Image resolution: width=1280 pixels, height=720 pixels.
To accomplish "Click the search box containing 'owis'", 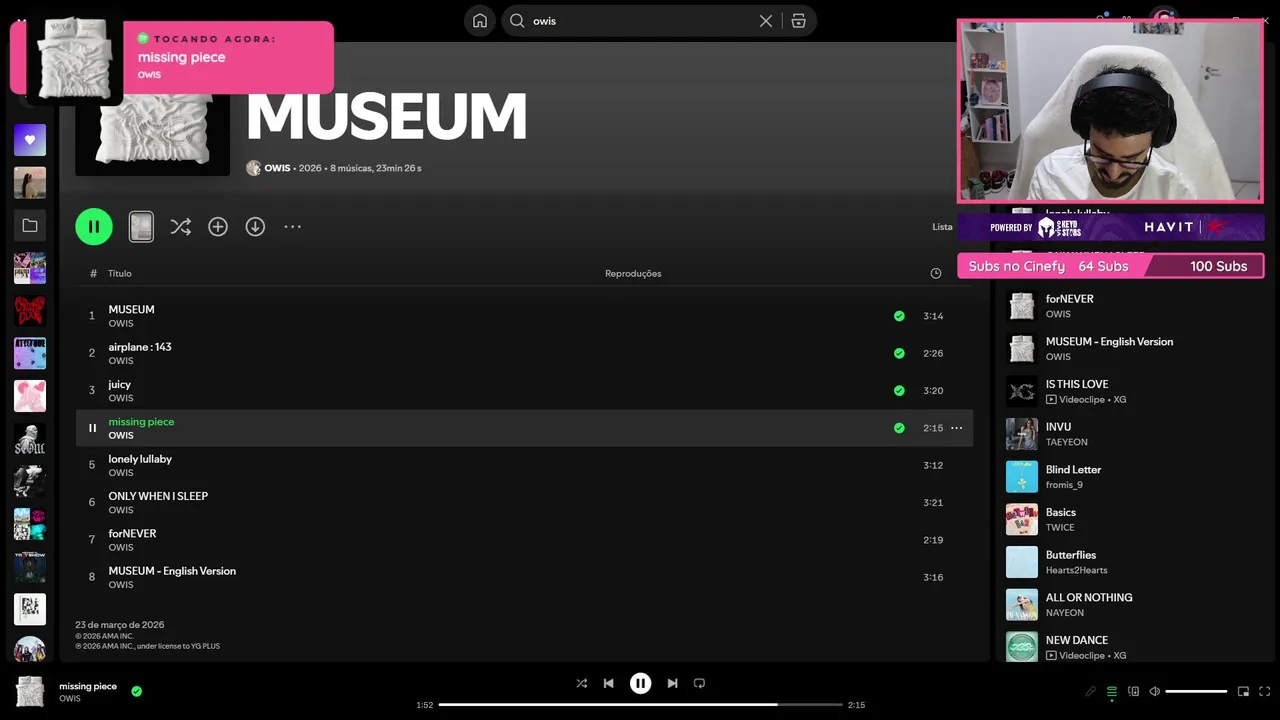I will point(659,21).
